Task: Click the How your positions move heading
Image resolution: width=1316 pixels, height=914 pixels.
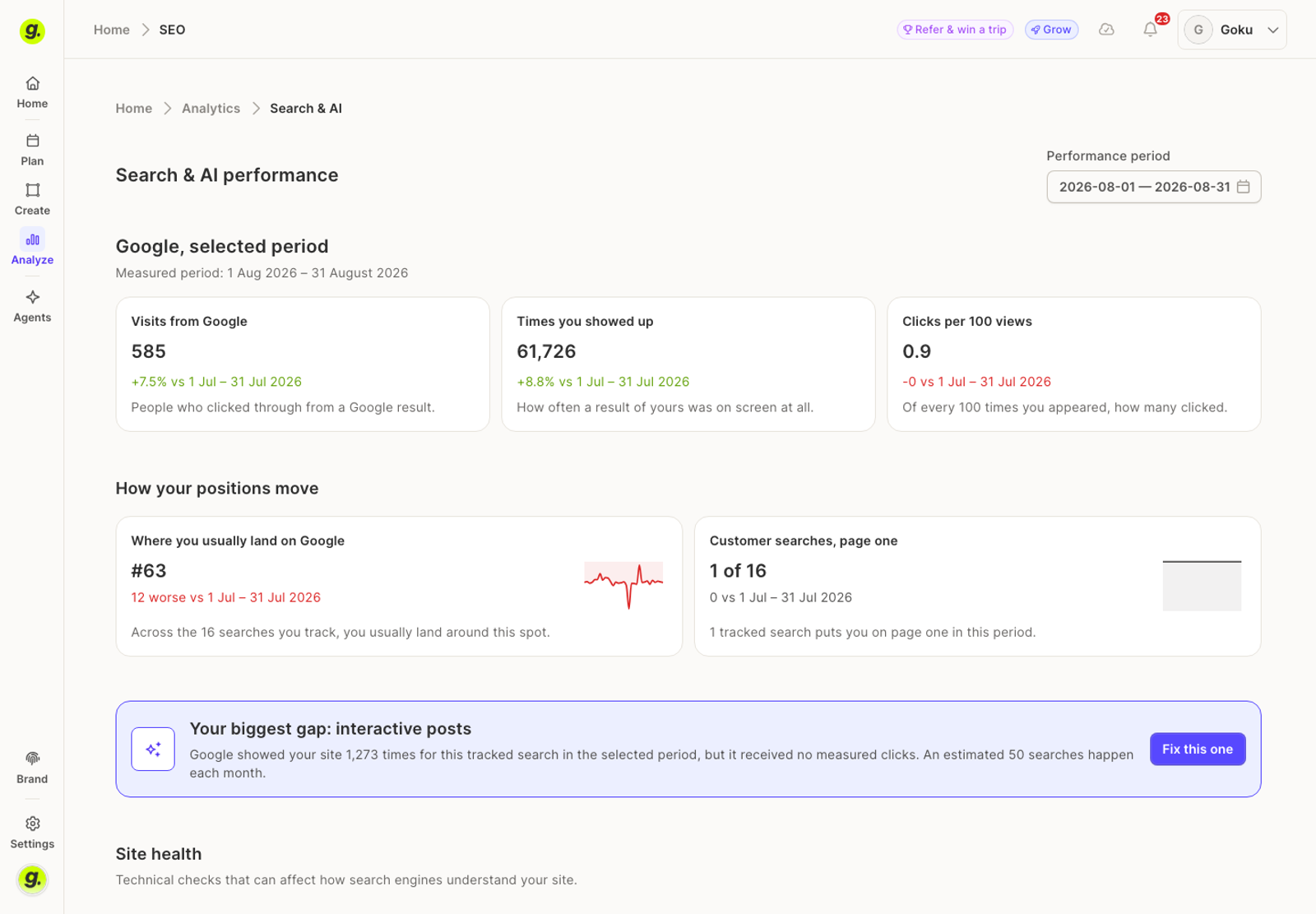Action: click(x=217, y=489)
